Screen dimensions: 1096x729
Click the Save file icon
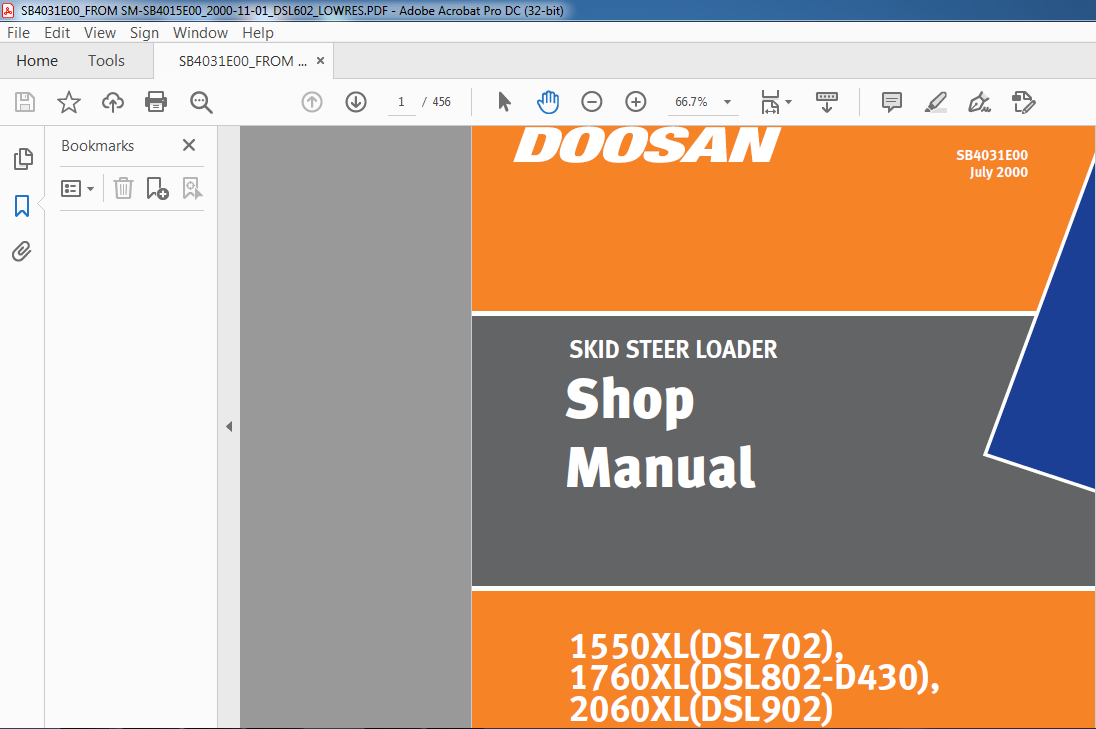coord(25,102)
